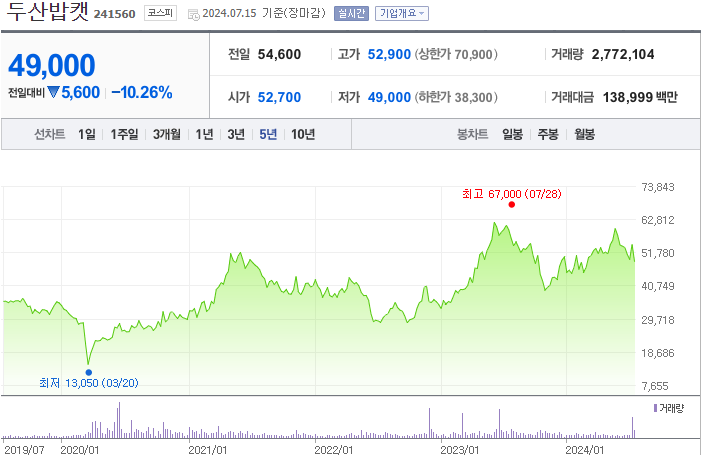Click the purple 거래량 legend marker
Viewport: 701px width, 455px height.
coord(655,408)
